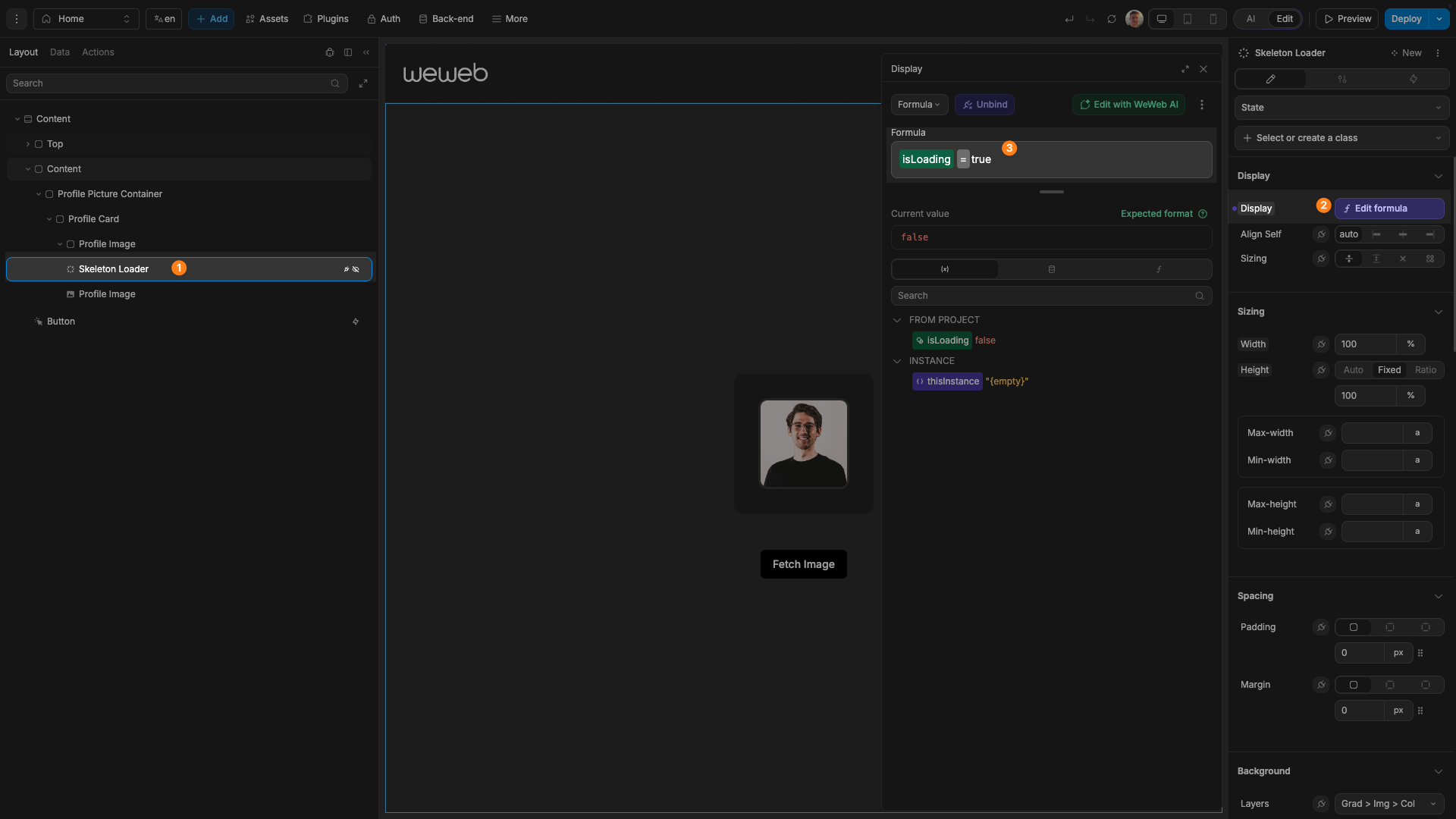The width and height of the screenshot is (1456, 819).
Task: Check the Top layer checkbox
Action: tap(38, 144)
